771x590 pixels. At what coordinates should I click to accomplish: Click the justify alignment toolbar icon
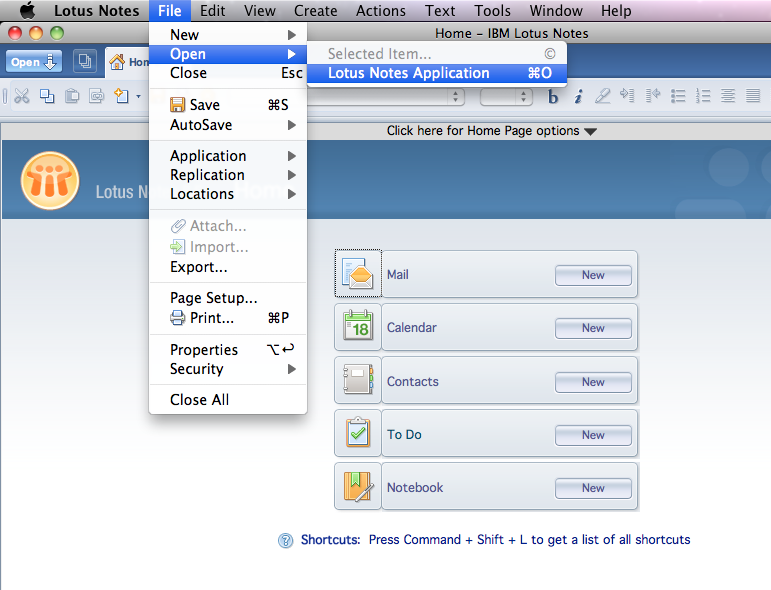coord(753,95)
